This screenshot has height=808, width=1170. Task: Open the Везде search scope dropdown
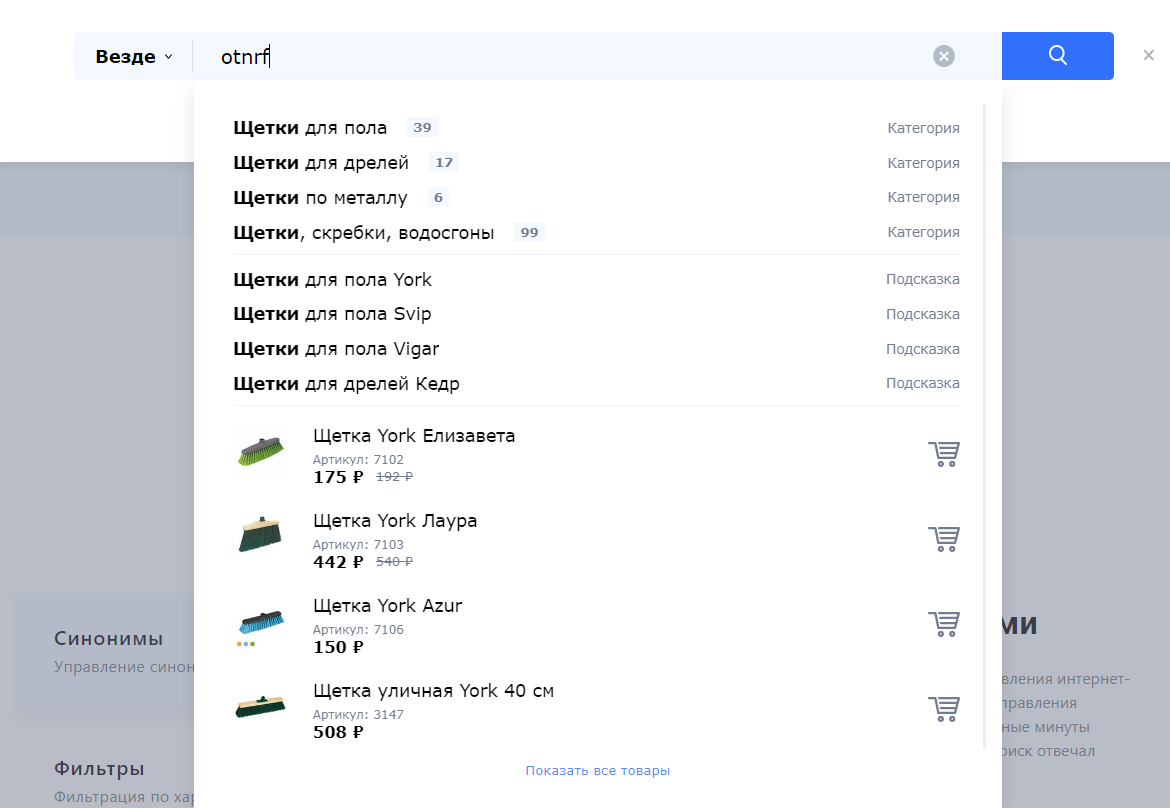[133, 57]
